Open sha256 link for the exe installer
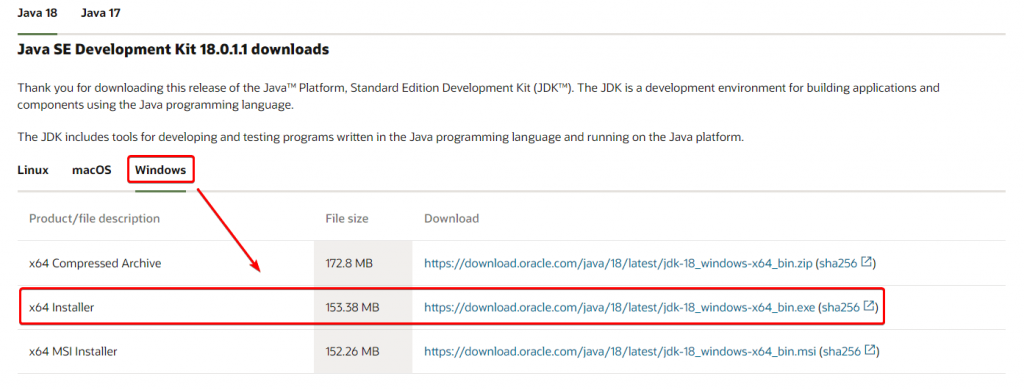 pyautogui.click(x=840, y=307)
